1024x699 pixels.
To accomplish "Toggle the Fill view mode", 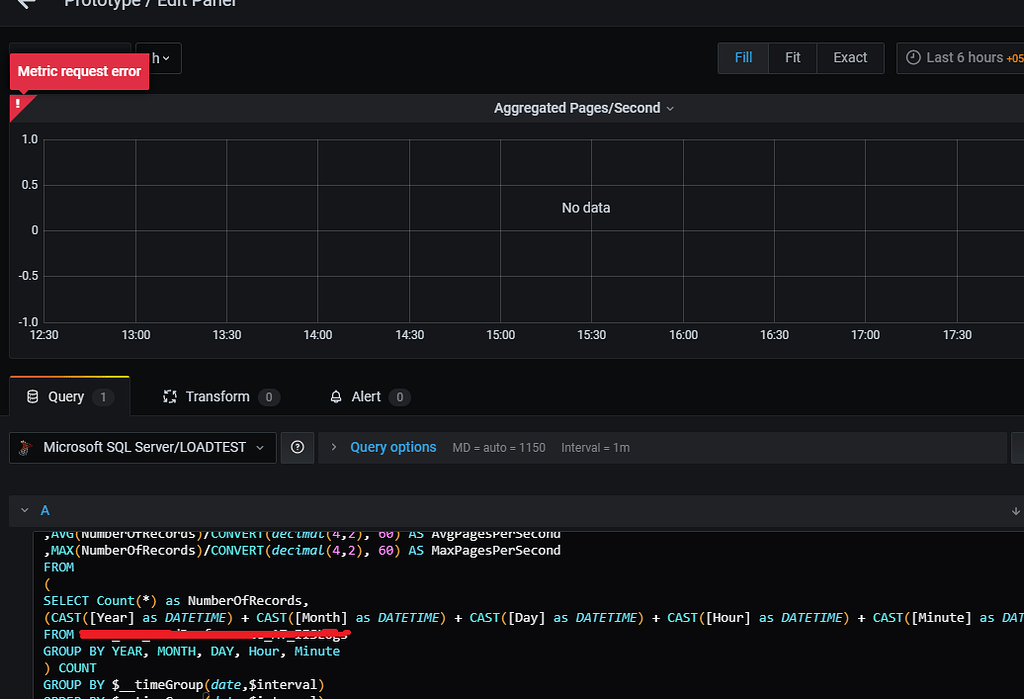I will coord(742,57).
